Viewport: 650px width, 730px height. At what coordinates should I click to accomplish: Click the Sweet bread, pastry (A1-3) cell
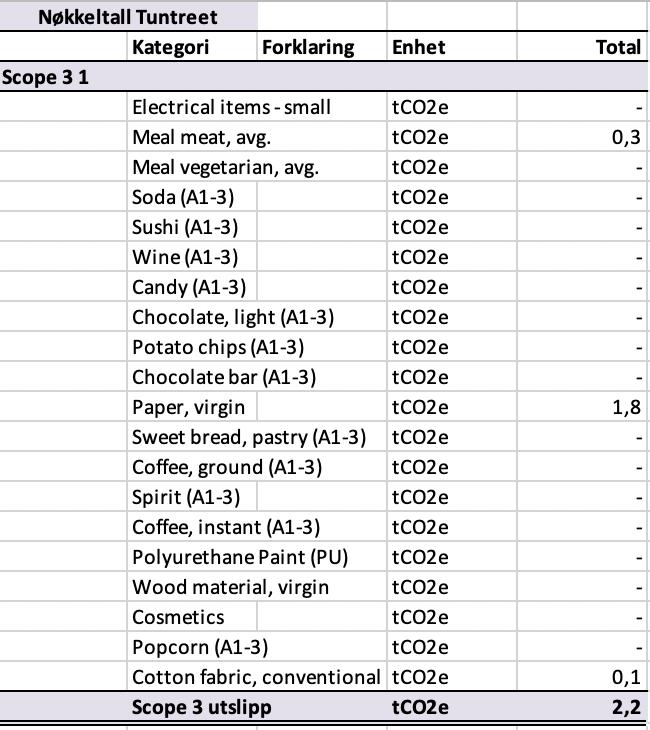(257, 437)
